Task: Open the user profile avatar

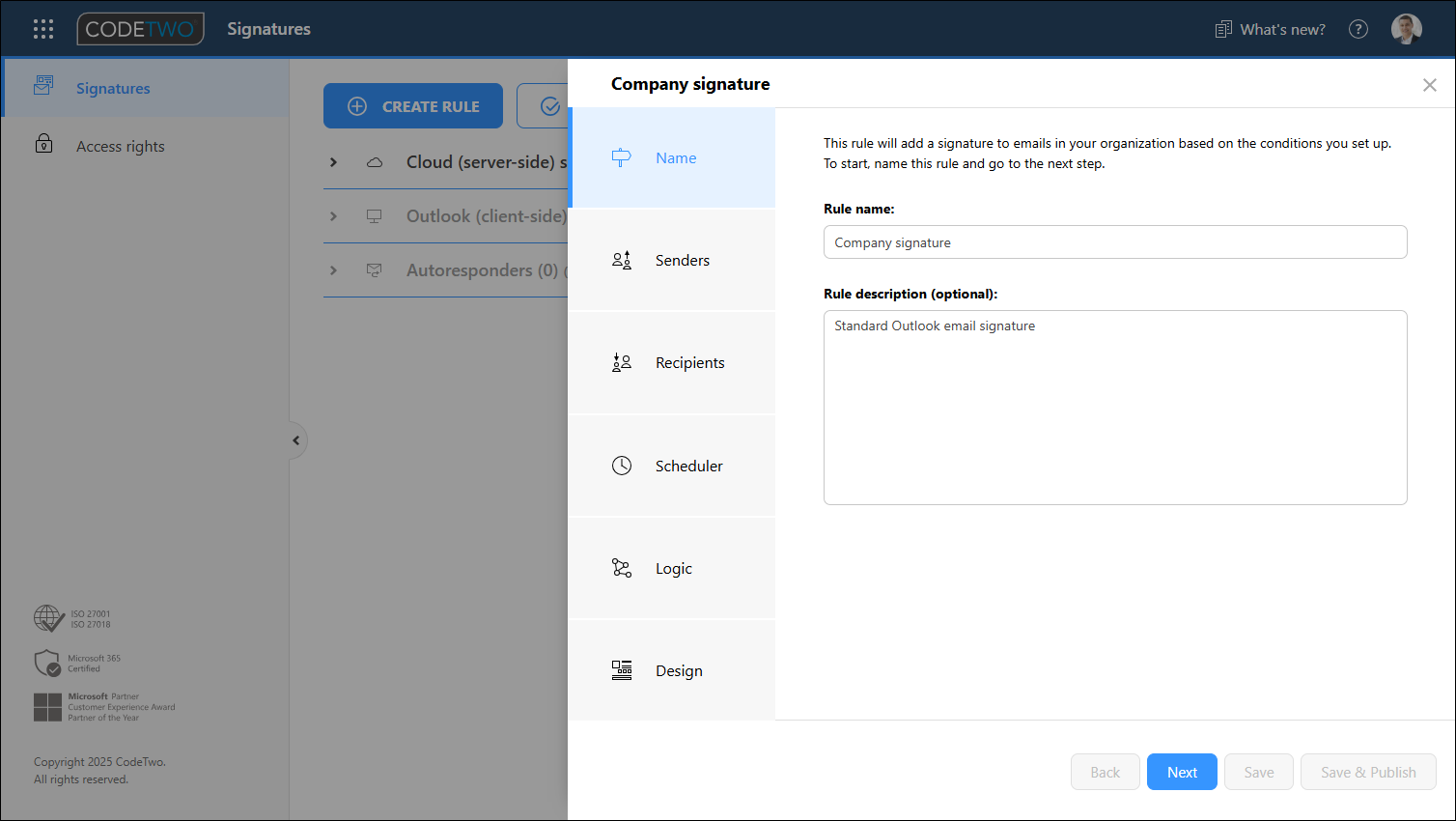Action: click(1407, 29)
